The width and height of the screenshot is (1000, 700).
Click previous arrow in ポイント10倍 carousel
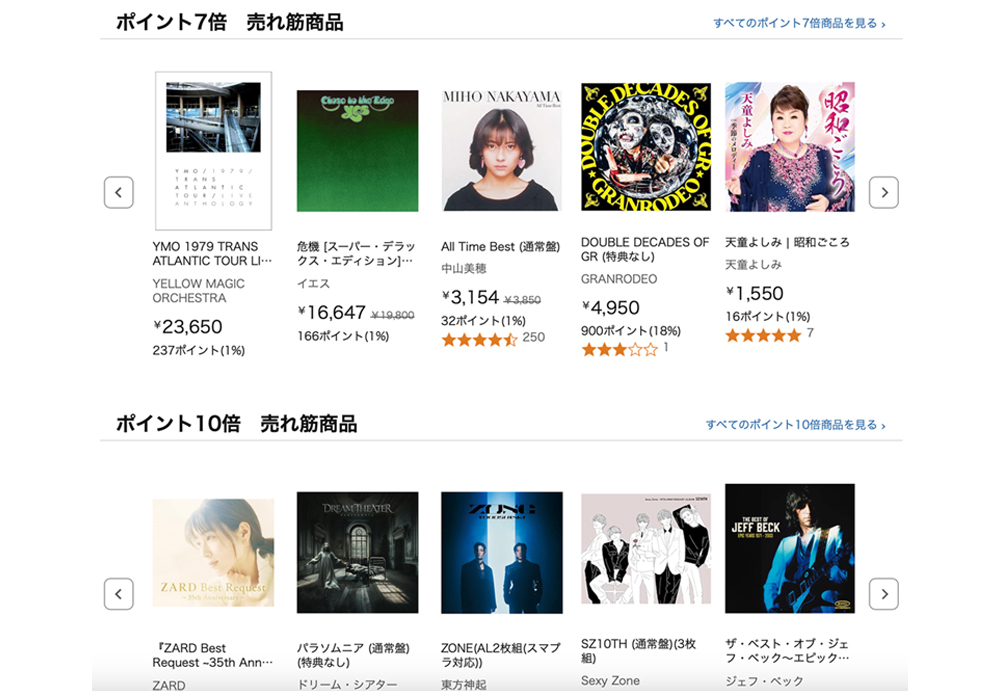[119, 594]
